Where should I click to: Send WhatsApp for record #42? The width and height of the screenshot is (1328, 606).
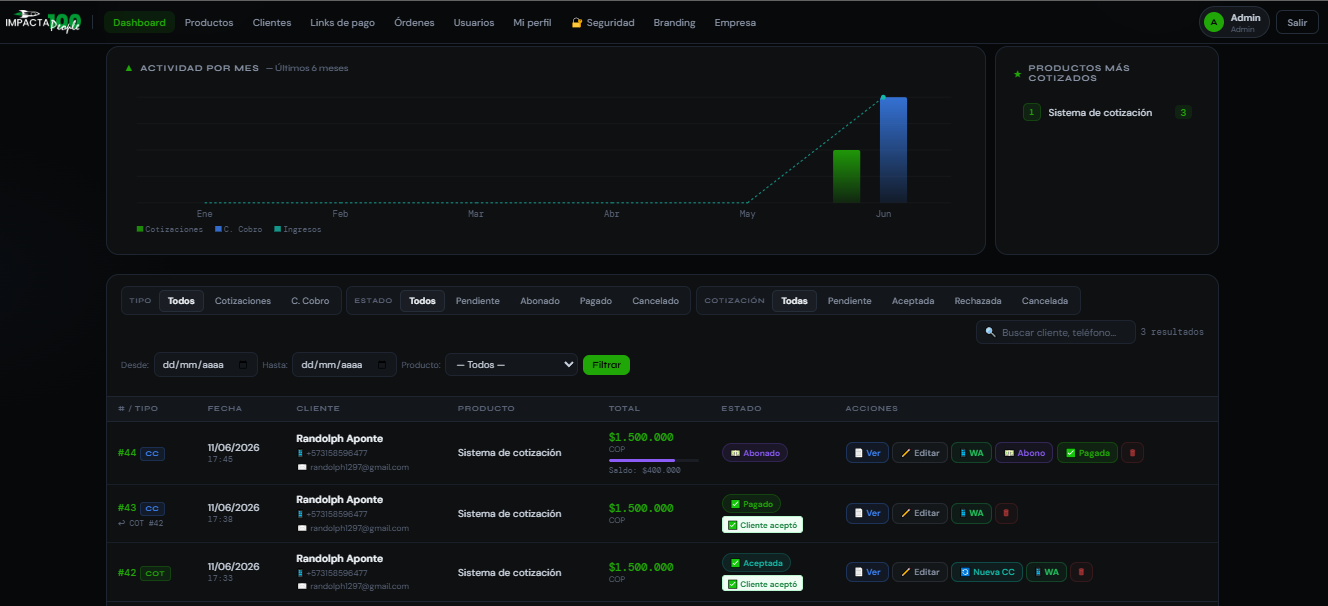pos(1046,572)
